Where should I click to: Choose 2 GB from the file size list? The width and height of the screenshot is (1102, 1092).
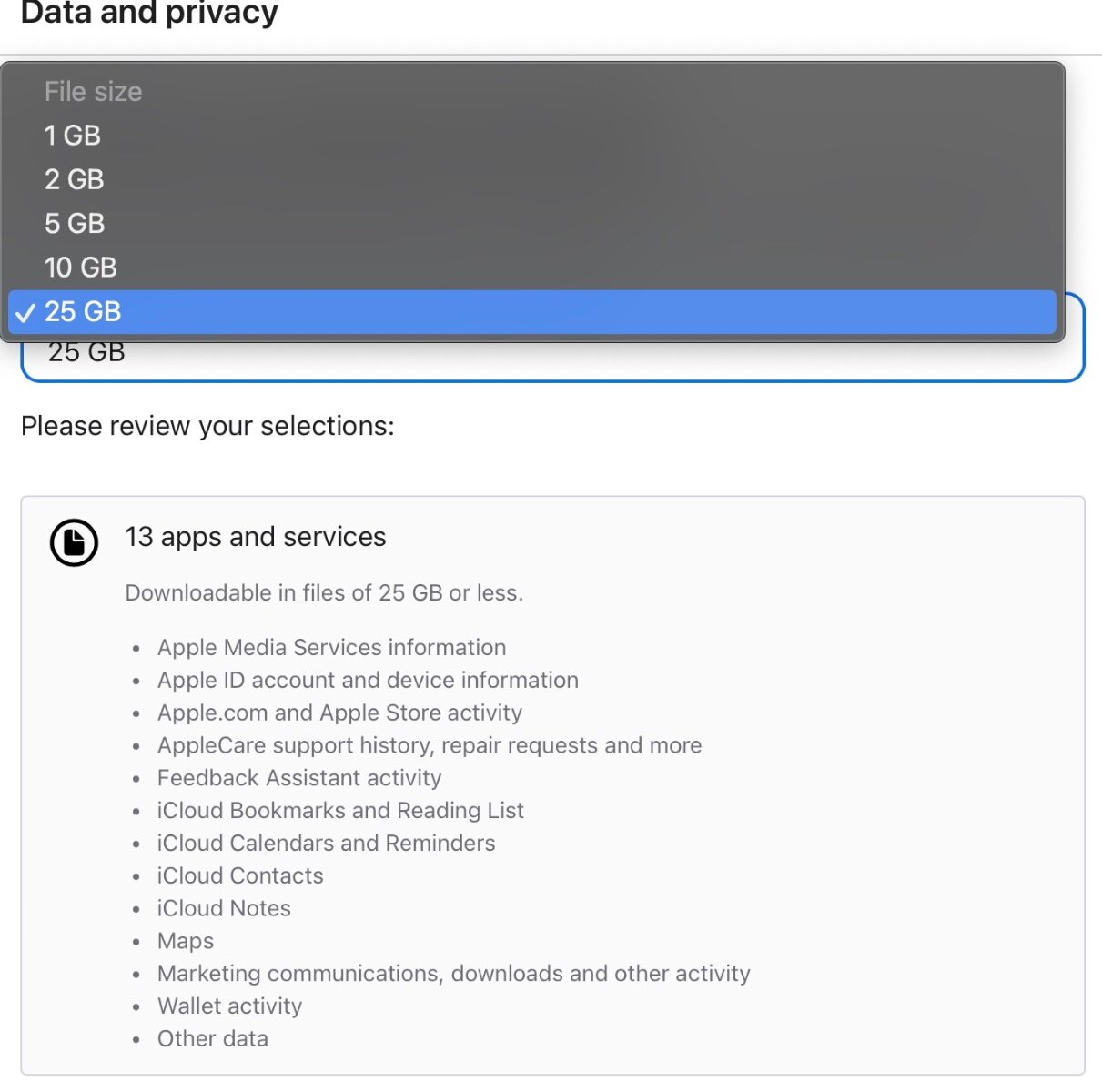(x=532, y=179)
